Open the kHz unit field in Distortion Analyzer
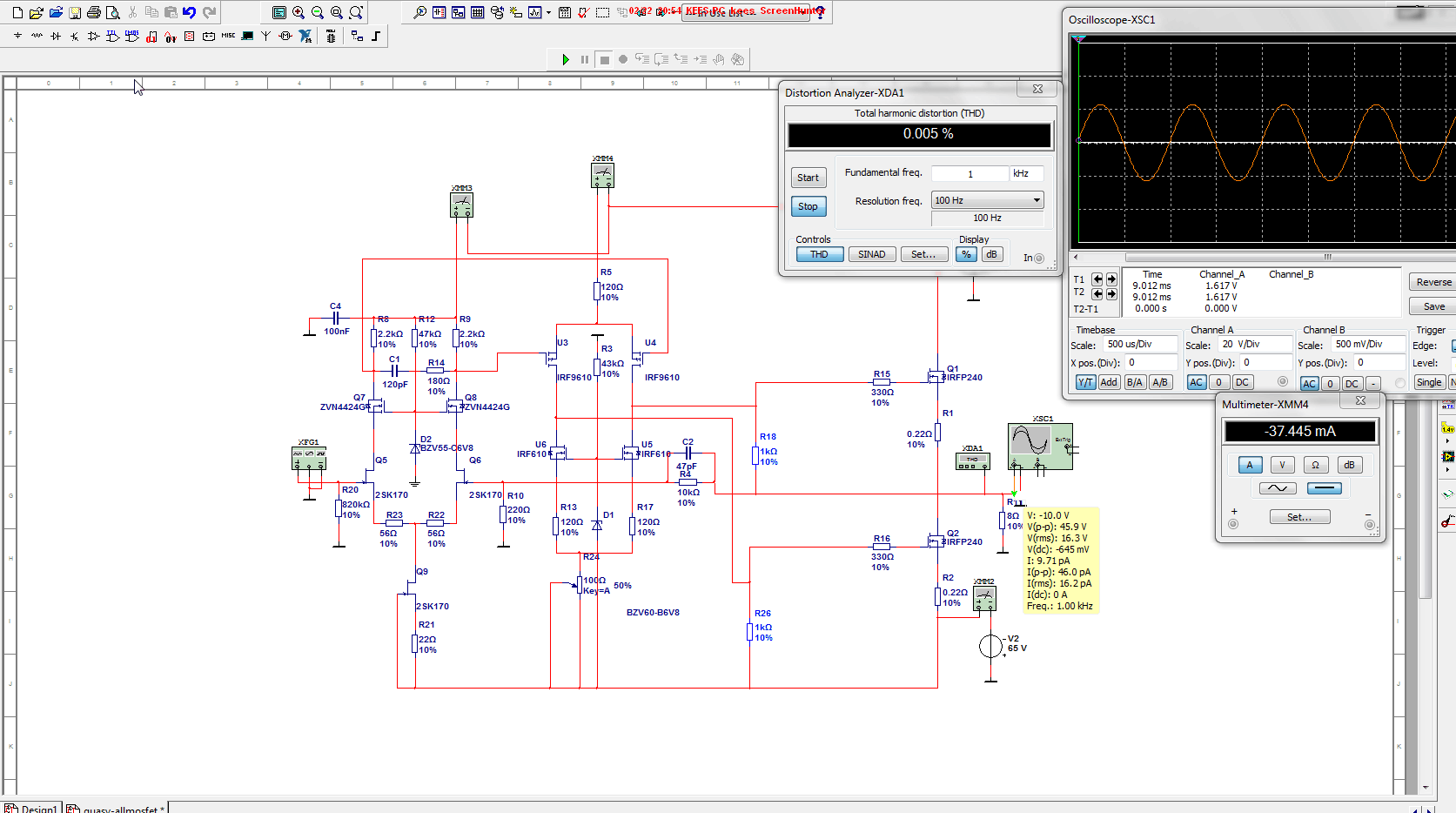This screenshot has height=813, width=1456. tap(1027, 173)
